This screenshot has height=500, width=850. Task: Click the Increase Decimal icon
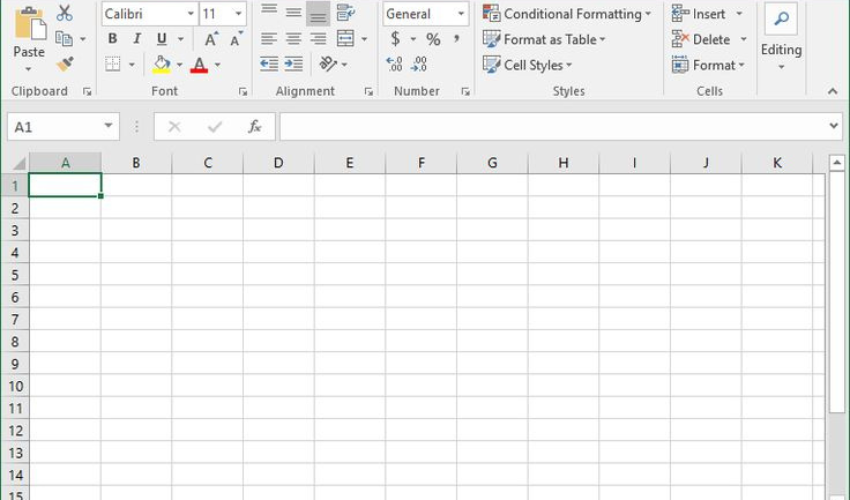point(395,64)
